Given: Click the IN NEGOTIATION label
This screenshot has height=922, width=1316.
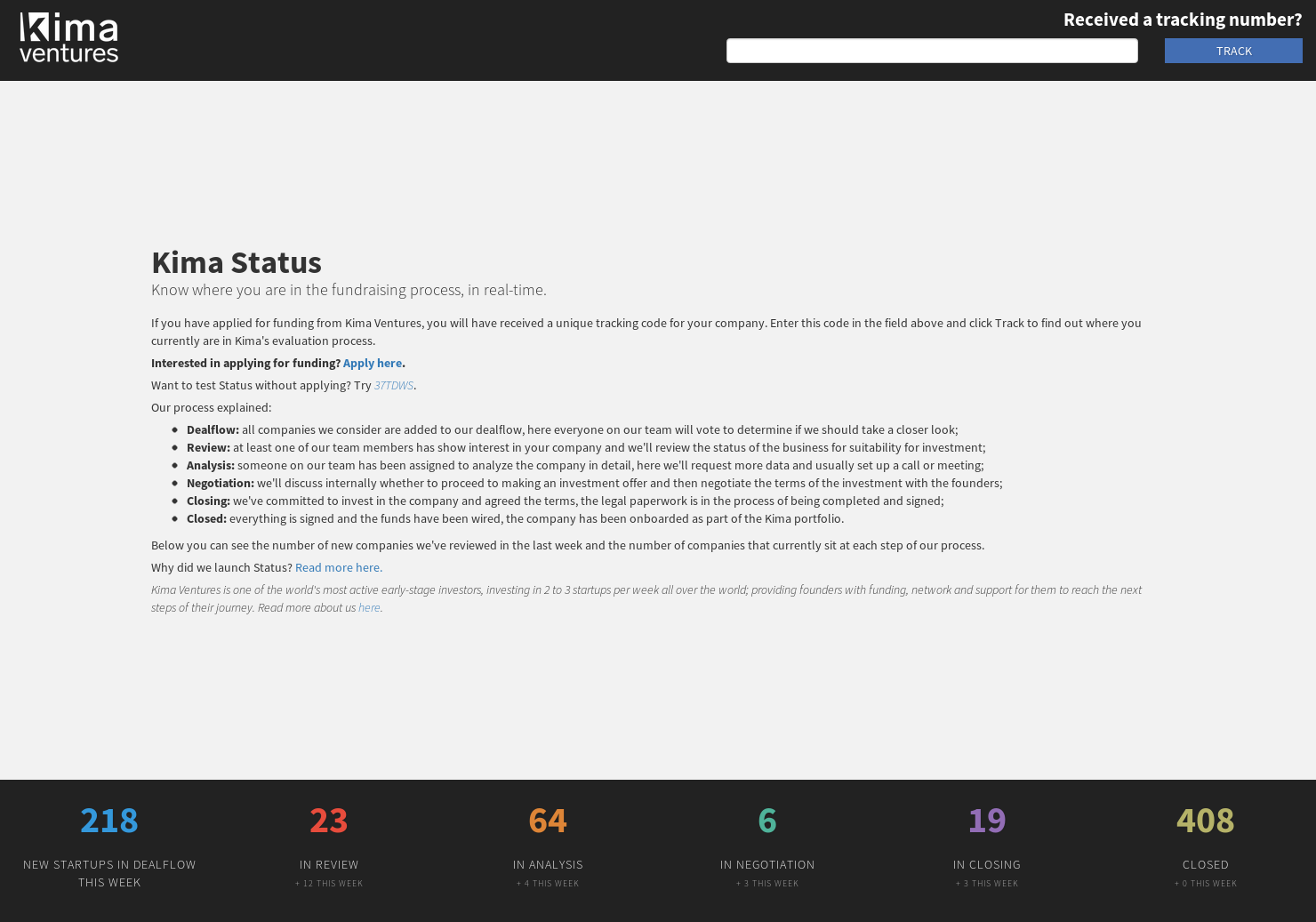Looking at the screenshot, I should point(766,864).
